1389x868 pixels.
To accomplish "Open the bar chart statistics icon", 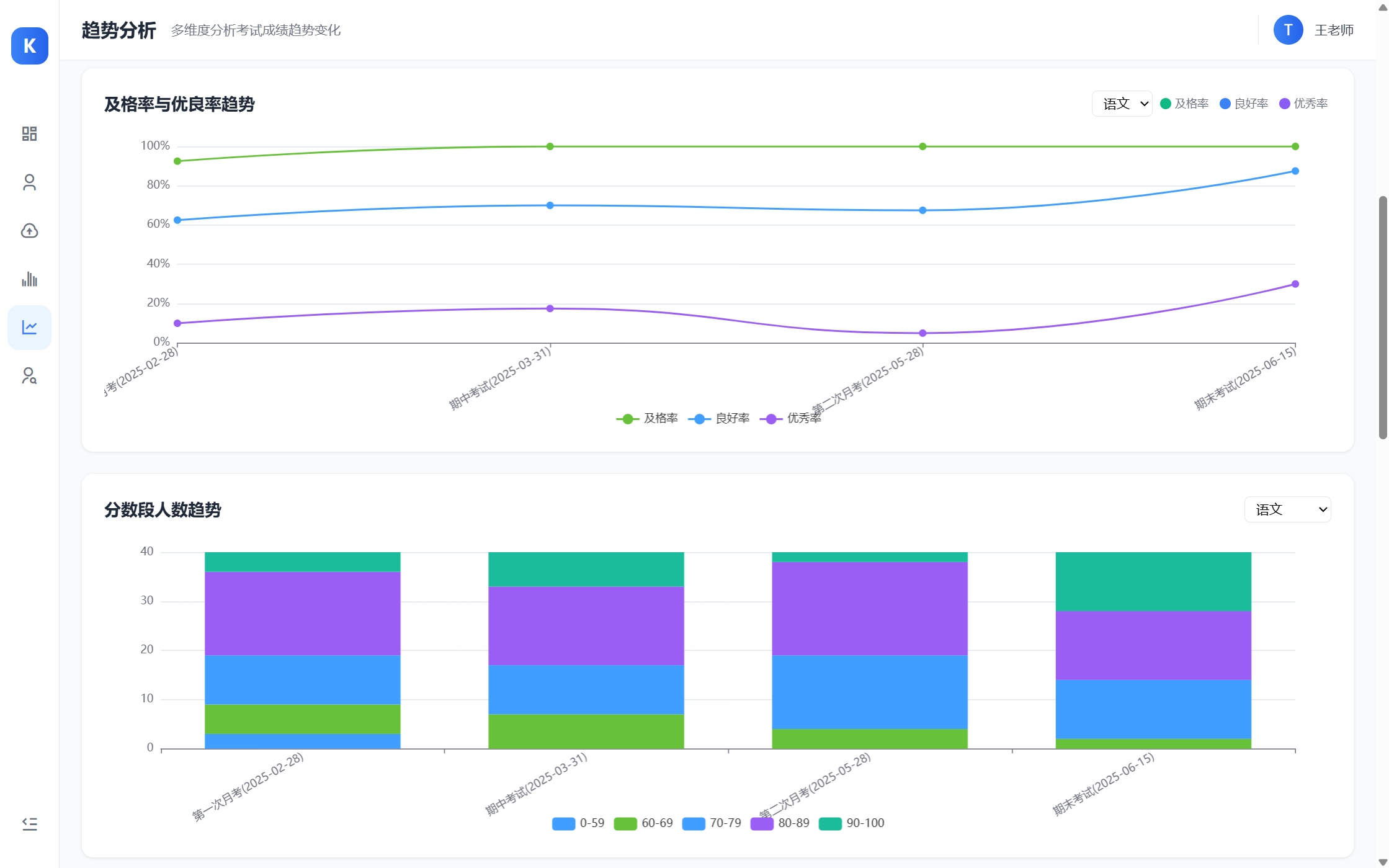I will pyautogui.click(x=29, y=279).
